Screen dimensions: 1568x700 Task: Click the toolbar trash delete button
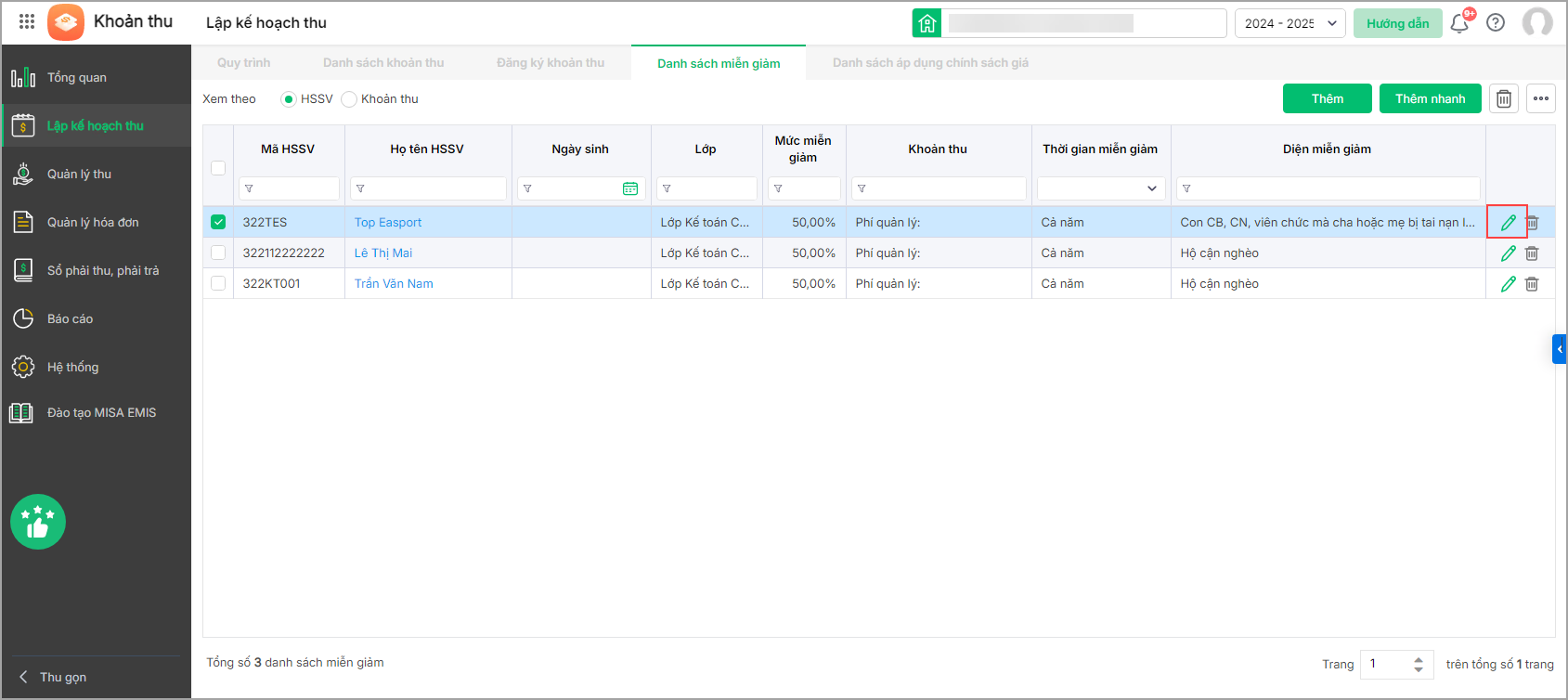tap(1504, 98)
